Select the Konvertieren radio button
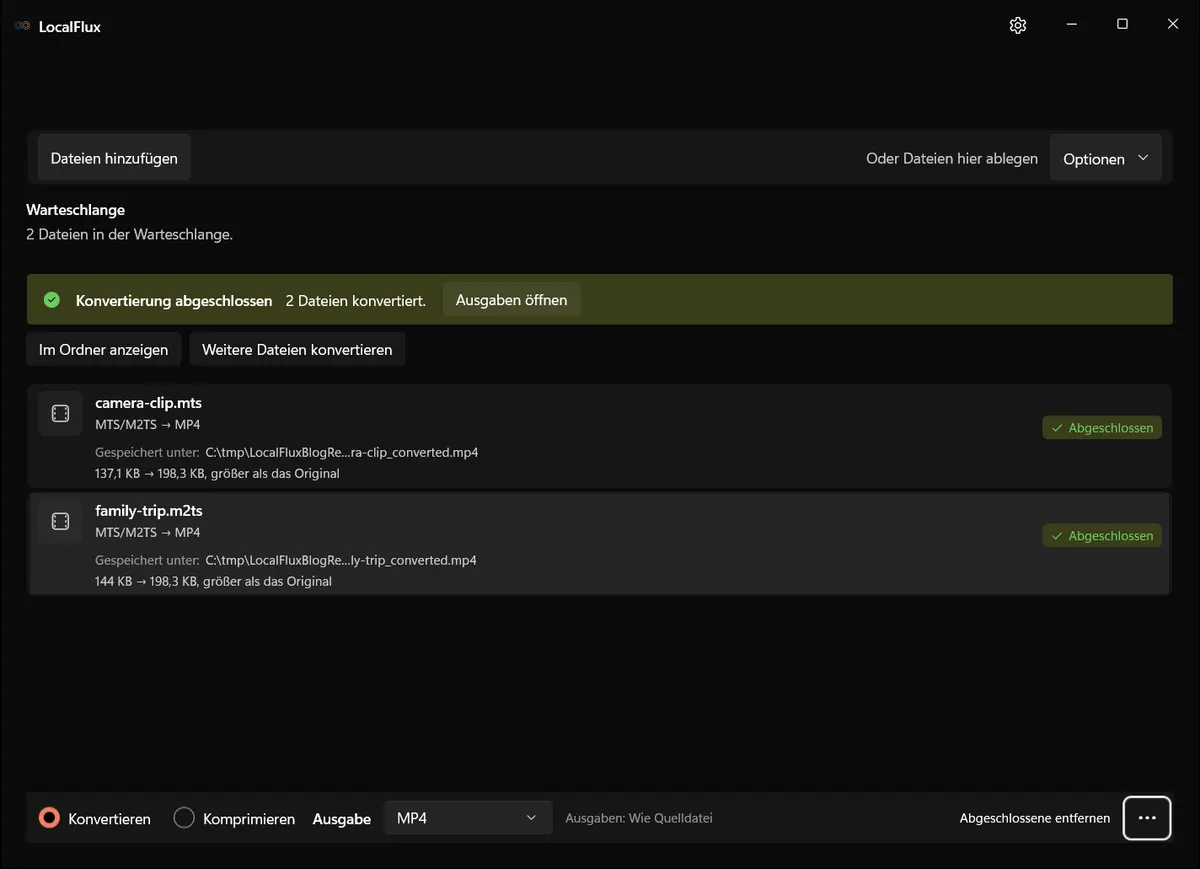 tap(49, 818)
